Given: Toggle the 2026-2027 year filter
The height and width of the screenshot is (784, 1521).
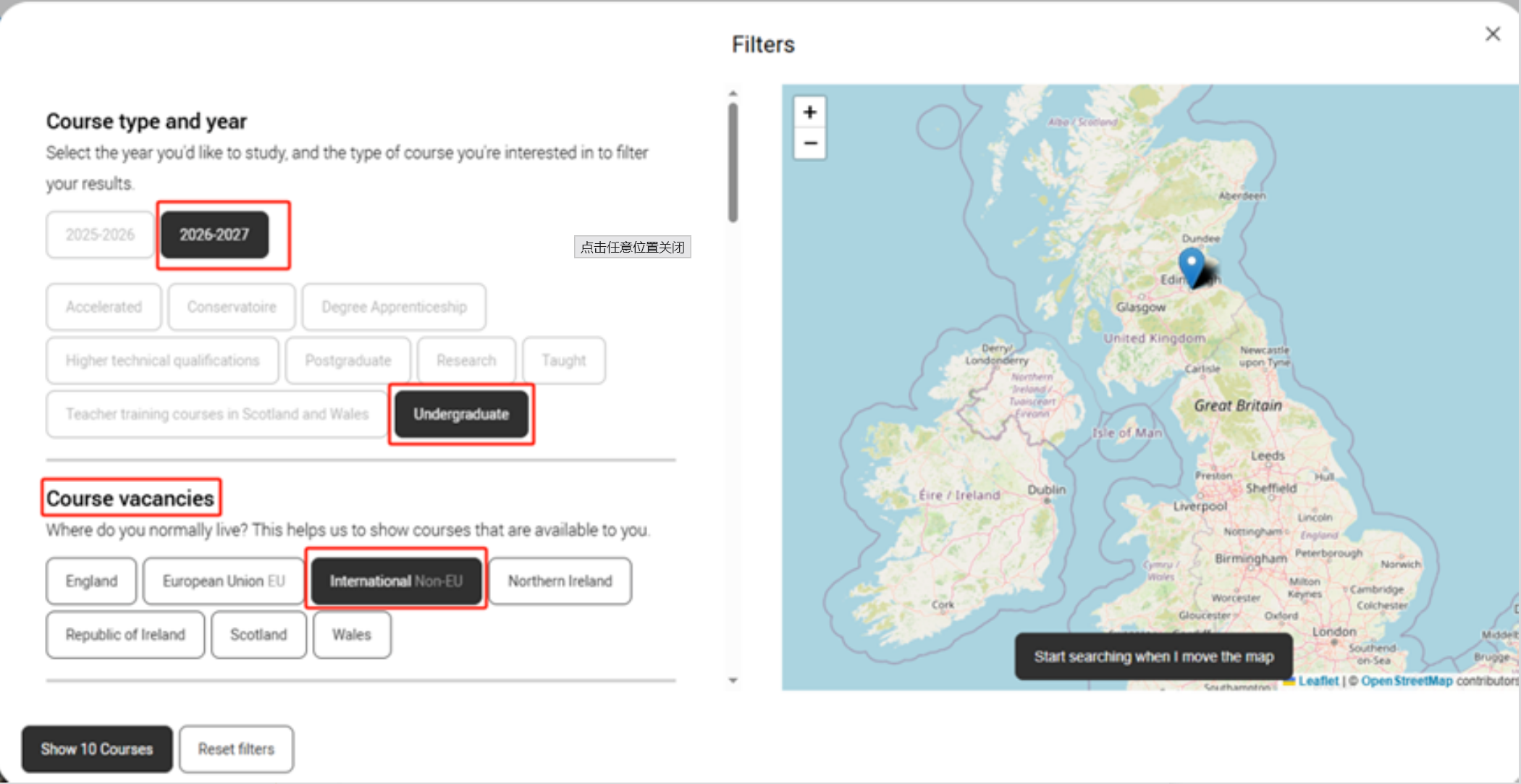Looking at the screenshot, I should point(214,235).
